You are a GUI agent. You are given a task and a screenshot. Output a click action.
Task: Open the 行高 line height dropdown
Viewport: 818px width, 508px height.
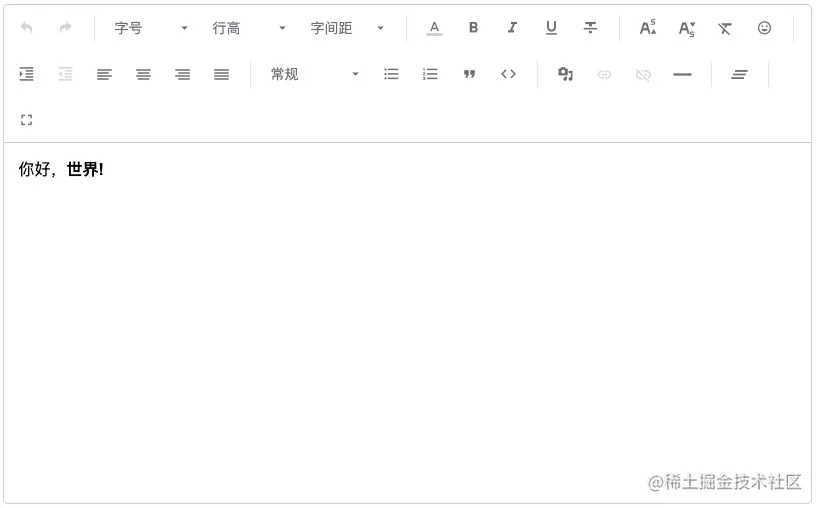tap(249, 28)
